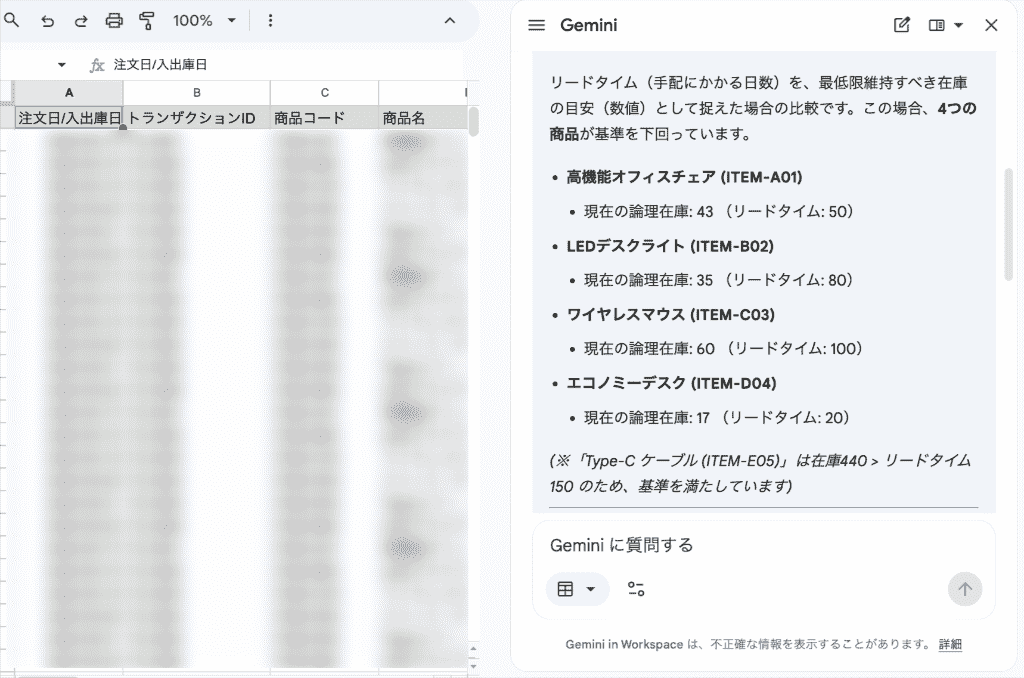Select the 商品コード header cell
Viewport: 1024px width, 678px height.
click(x=325, y=118)
